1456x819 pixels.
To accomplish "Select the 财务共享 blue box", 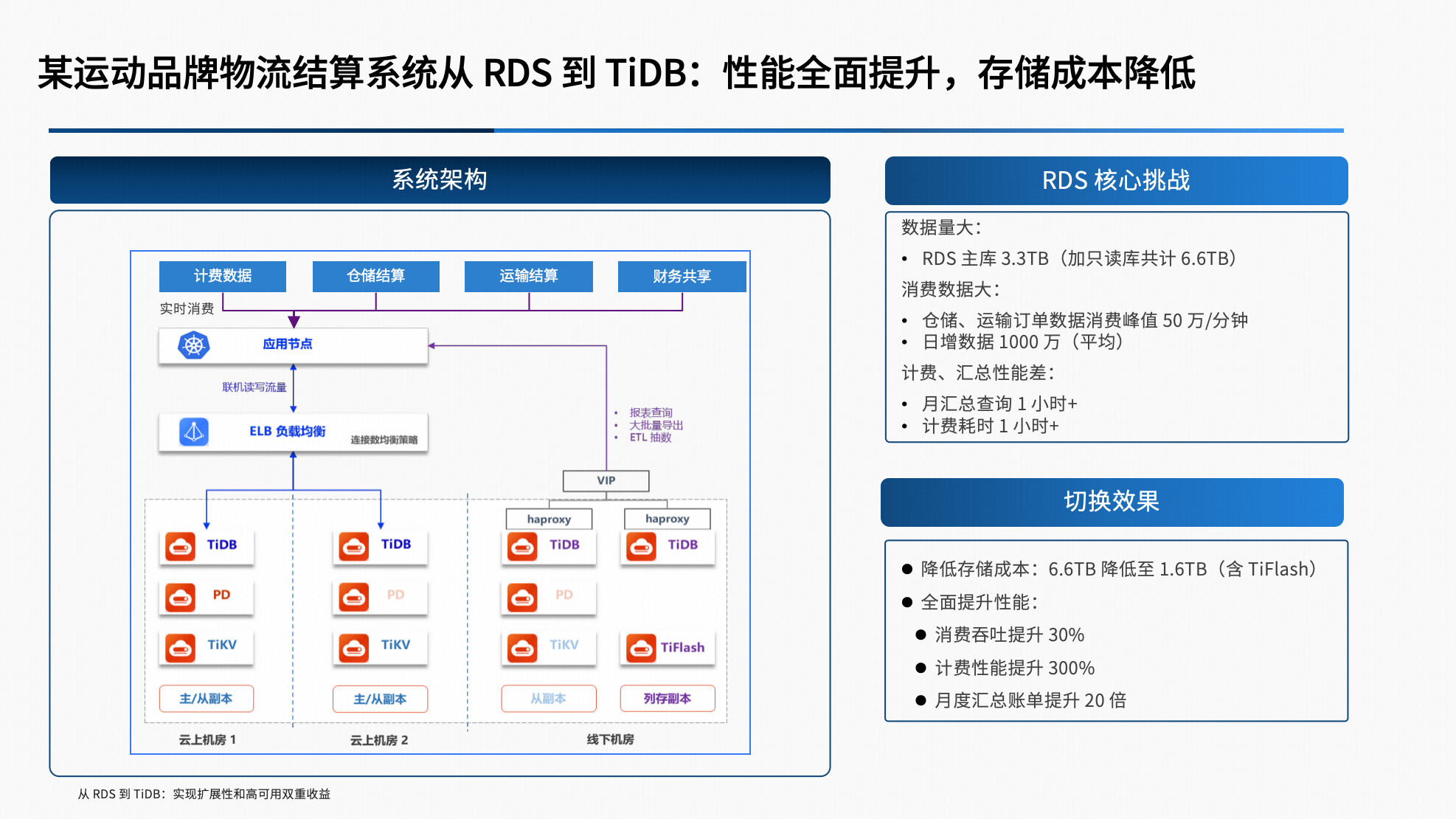I will [x=682, y=277].
